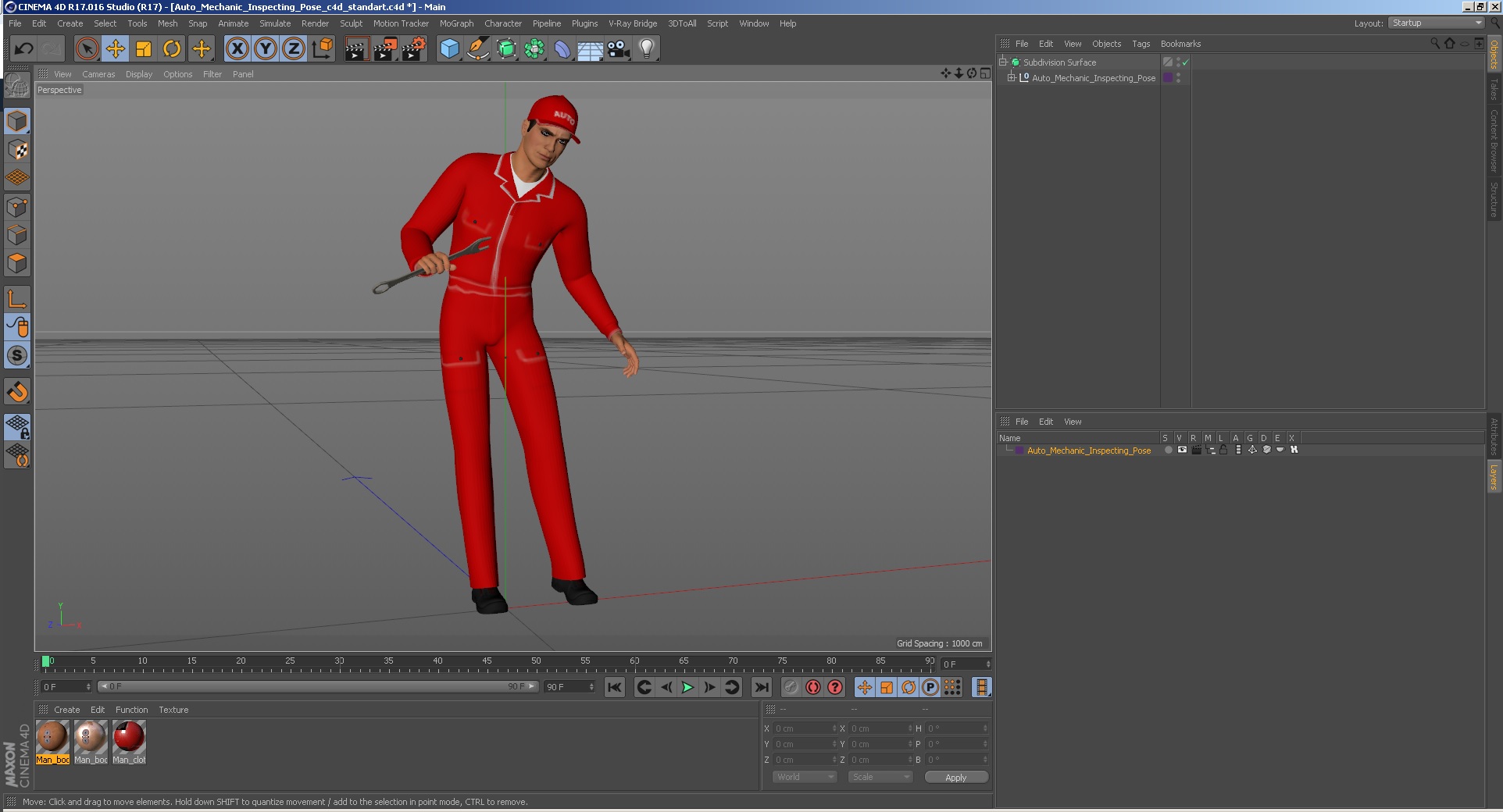Add a Camera object
This screenshot has width=1503, height=812.
click(619, 49)
